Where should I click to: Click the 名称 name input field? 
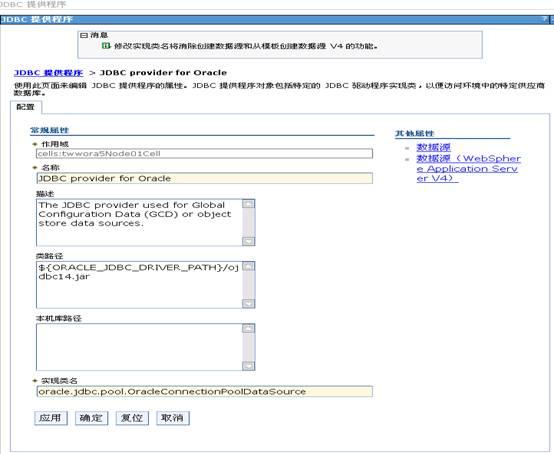pos(204,178)
